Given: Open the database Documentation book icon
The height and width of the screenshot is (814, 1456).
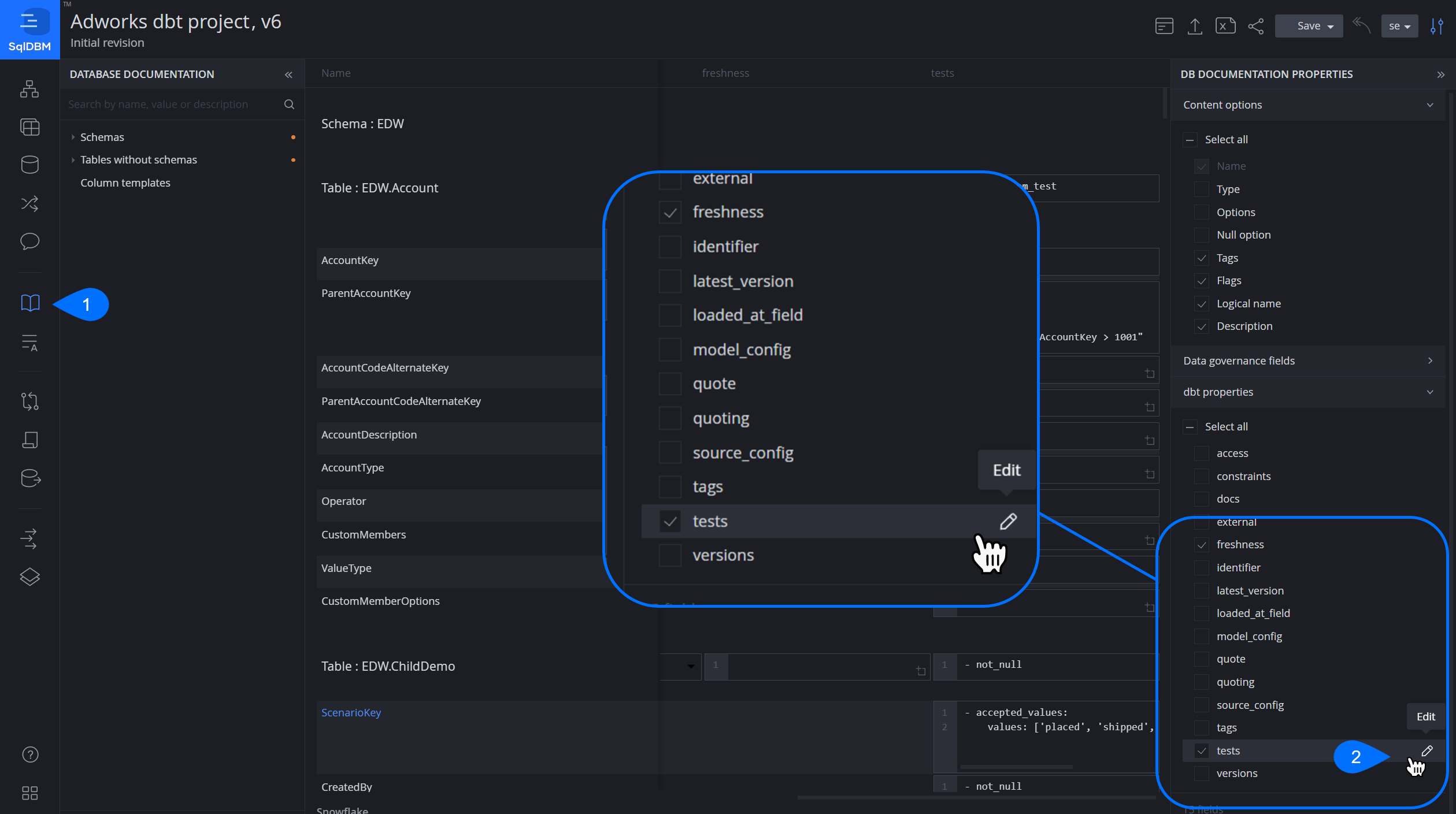Looking at the screenshot, I should click(x=30, y=303).
